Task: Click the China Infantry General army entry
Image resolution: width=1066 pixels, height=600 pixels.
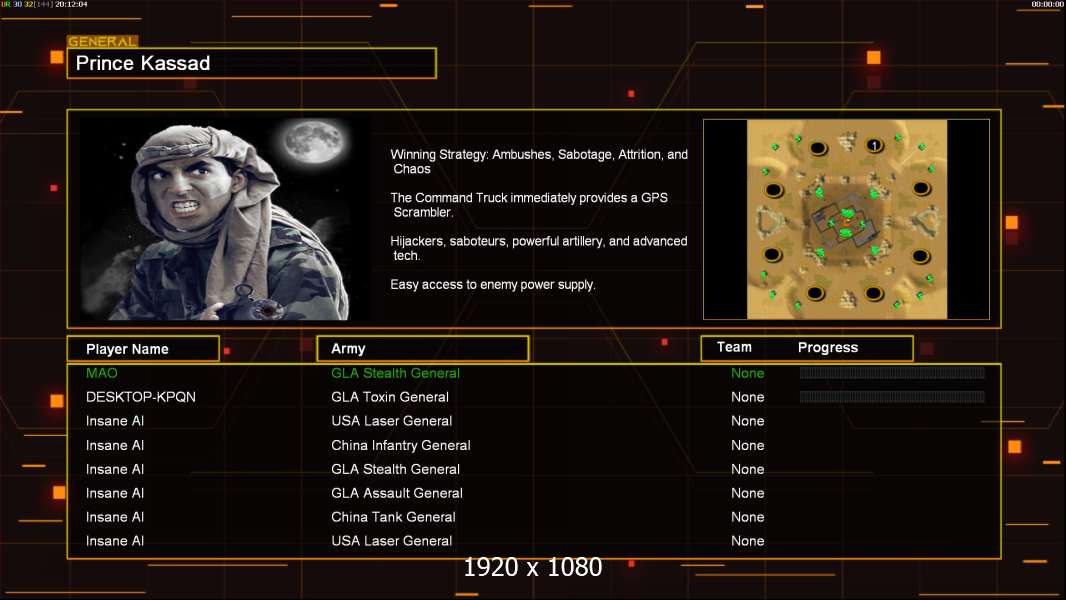Action: coord(400,445)
